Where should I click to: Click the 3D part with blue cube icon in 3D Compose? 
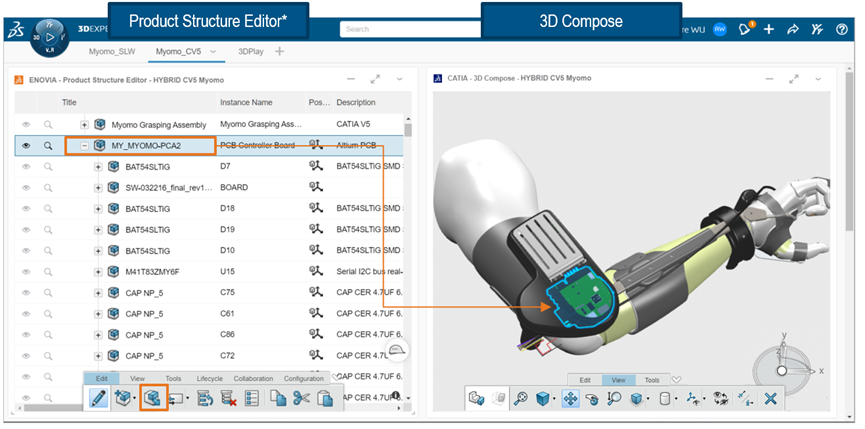tap(476, 398)
